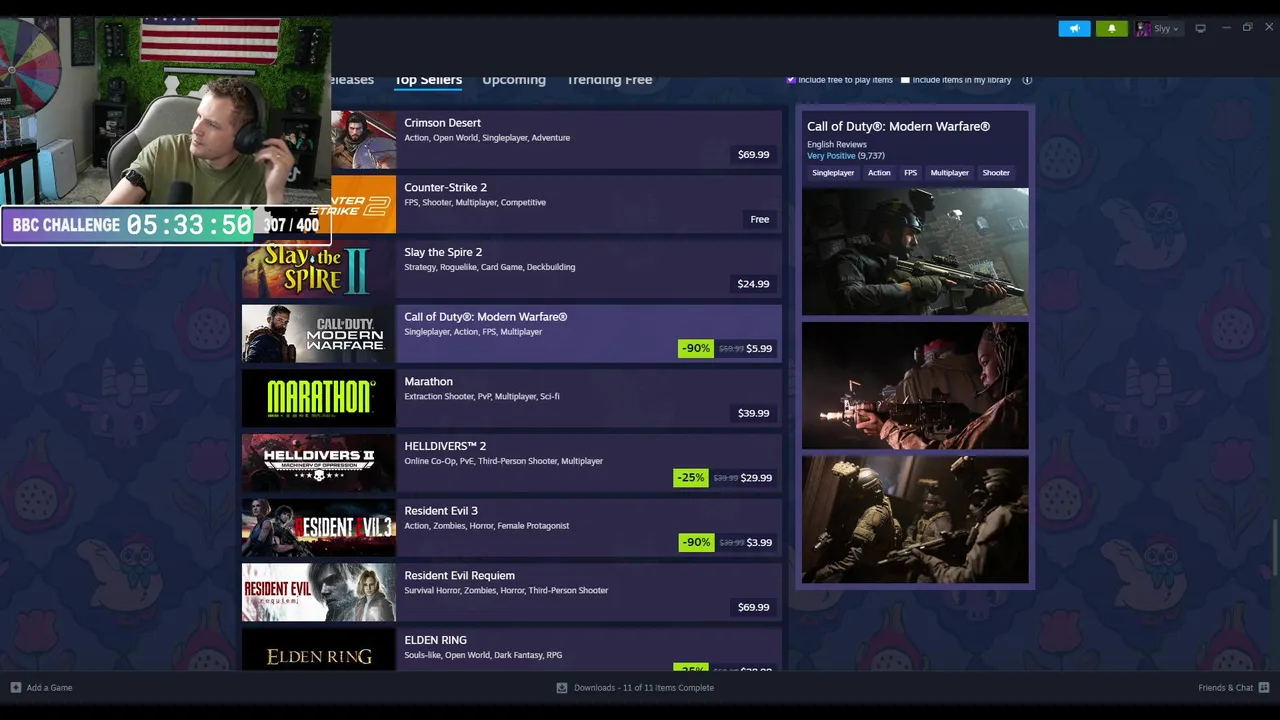
Task: Open Very Positive reviews link
Action: [831, 156]
